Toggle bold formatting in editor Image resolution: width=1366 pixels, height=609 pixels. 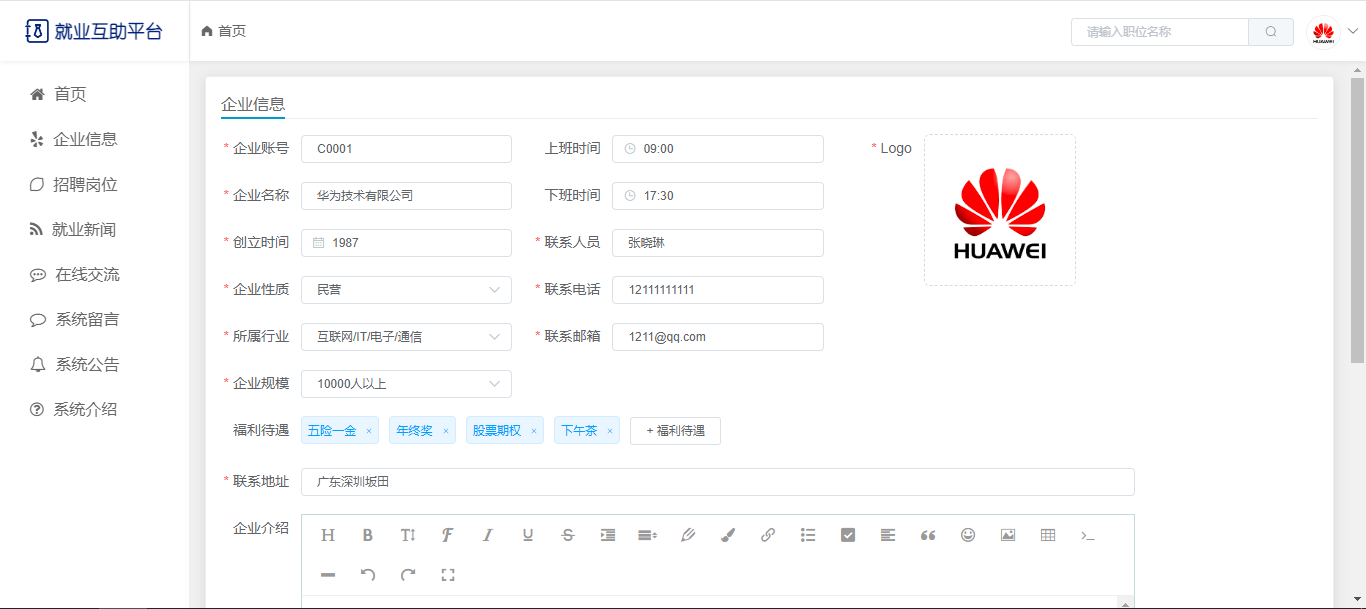click(x=368, y=535)
